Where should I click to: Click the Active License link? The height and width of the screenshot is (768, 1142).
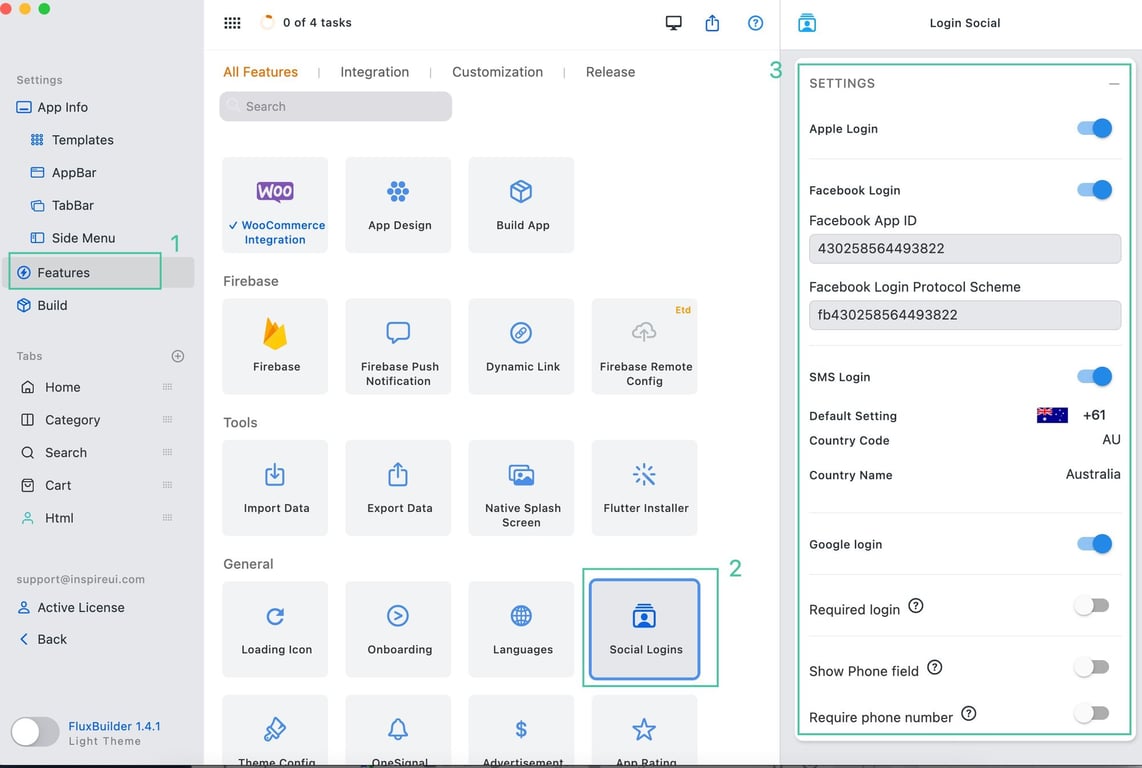71,608
